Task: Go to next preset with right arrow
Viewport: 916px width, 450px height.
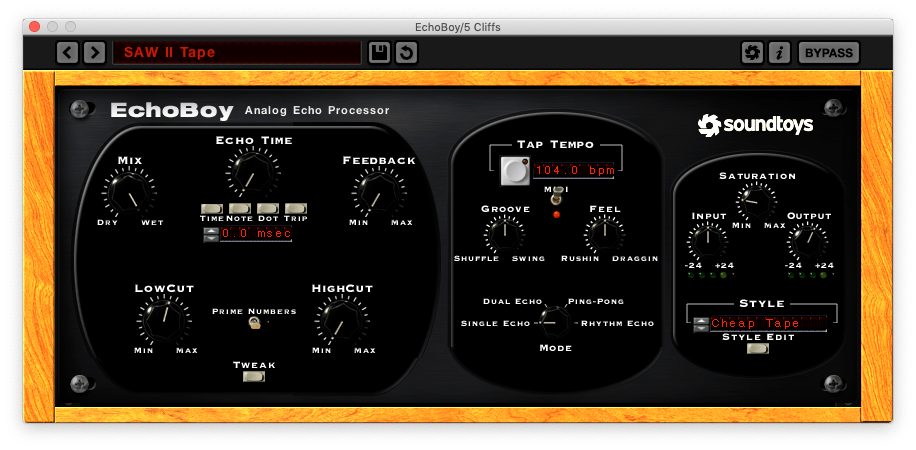Action: coord(94,53)
